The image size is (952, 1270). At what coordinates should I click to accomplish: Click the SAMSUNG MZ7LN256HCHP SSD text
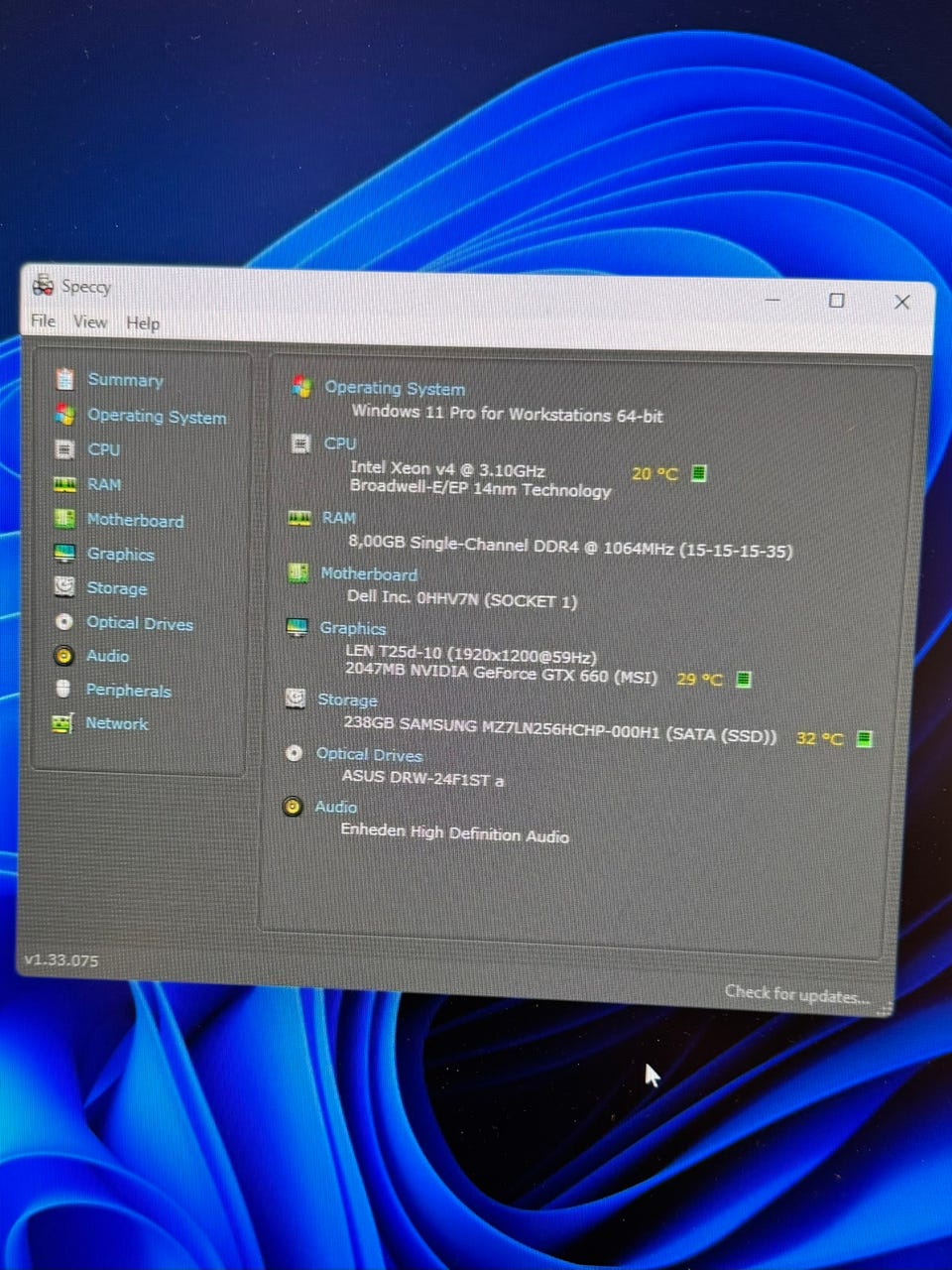[559, 729]
